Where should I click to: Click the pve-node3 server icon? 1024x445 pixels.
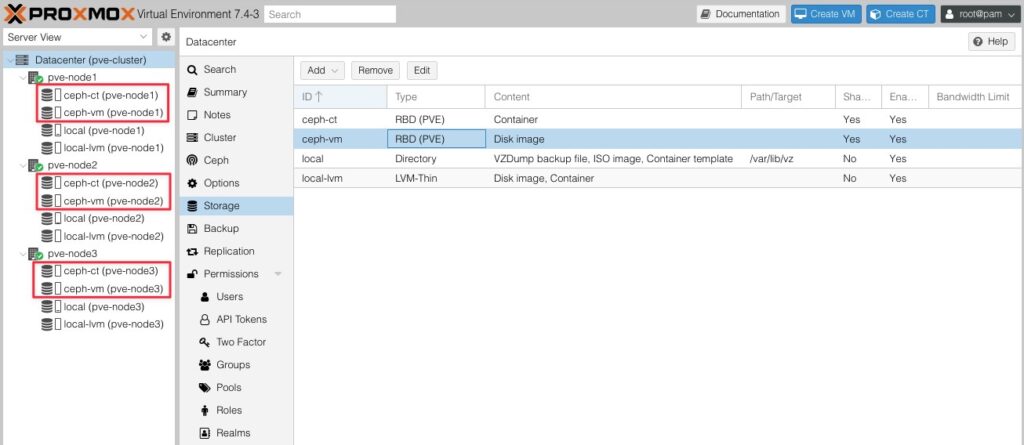[35, 254]
